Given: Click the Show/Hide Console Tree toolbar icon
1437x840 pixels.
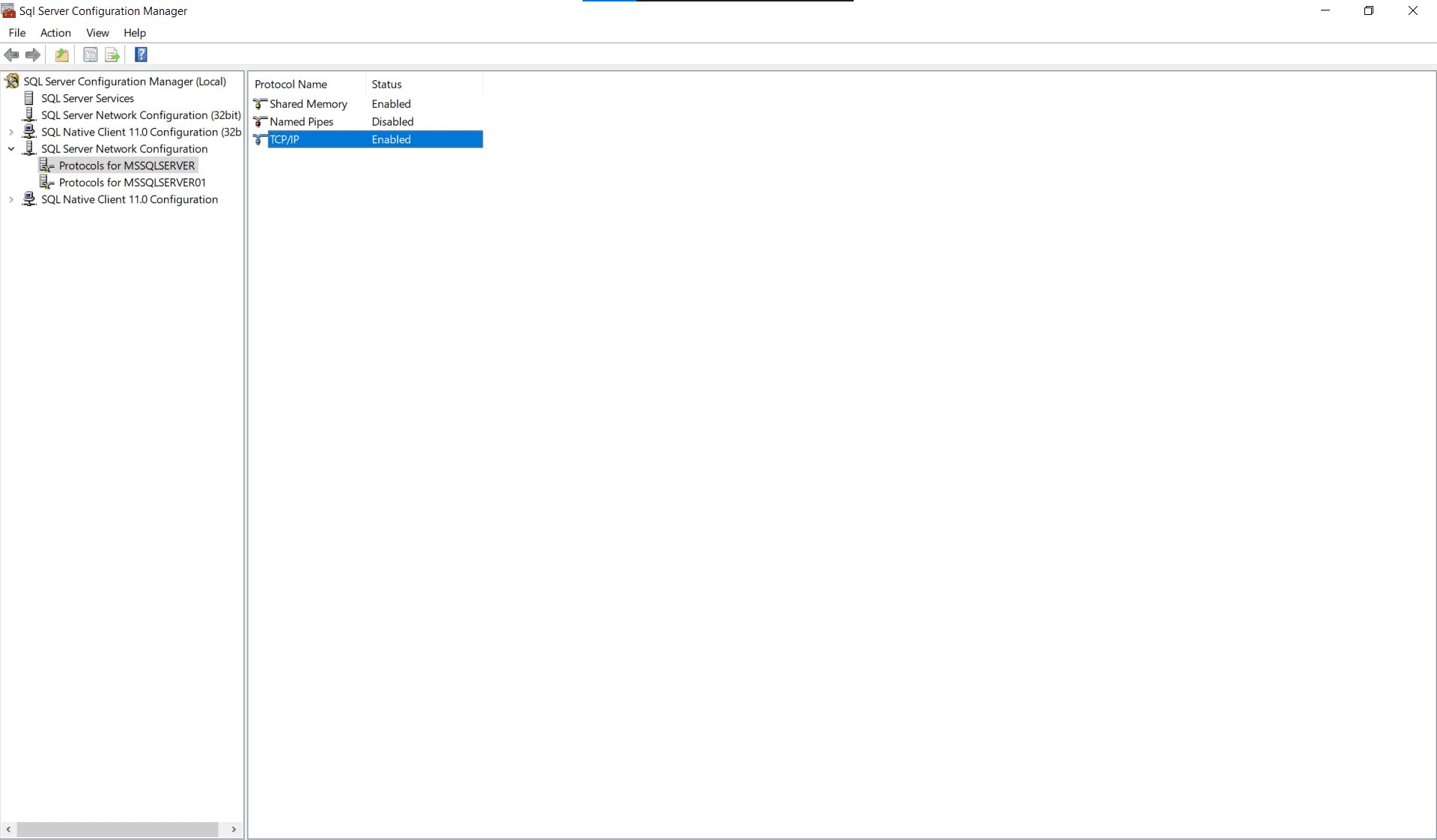Looking at the screenshot, I should (90, 55).
